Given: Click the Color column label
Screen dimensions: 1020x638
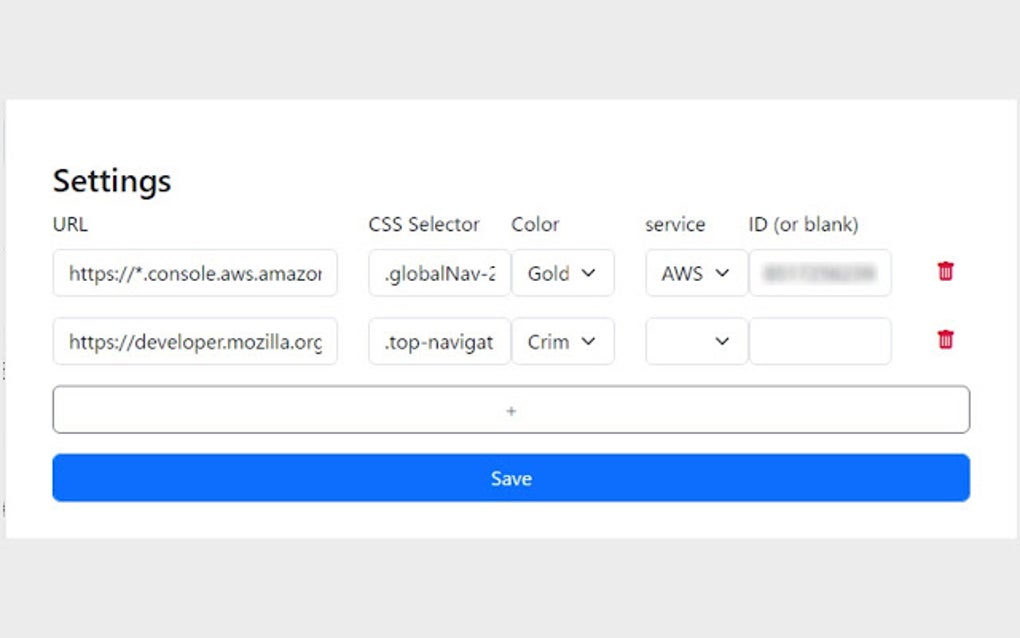Looking at the screenshot, I should pos(535,224).
